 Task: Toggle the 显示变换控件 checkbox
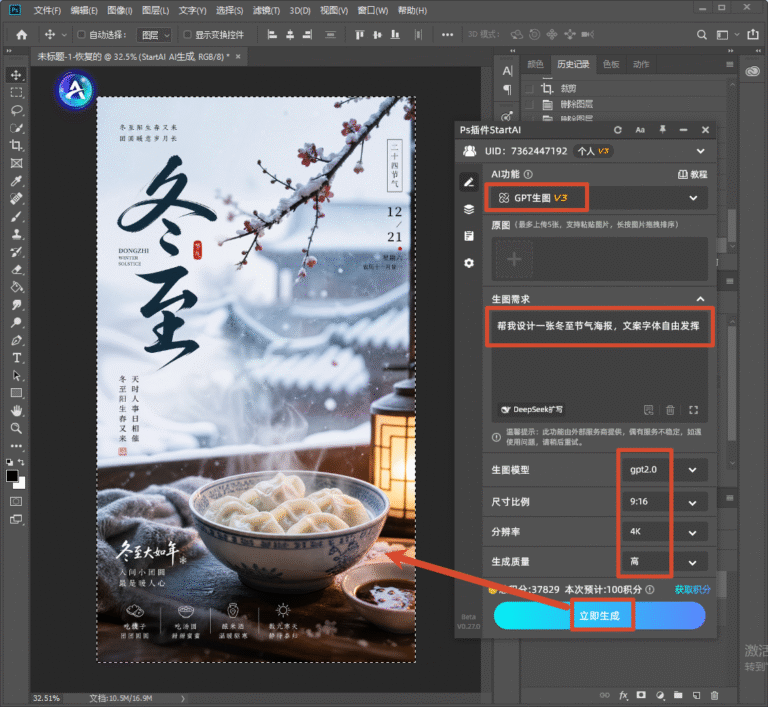pos(187,34)
